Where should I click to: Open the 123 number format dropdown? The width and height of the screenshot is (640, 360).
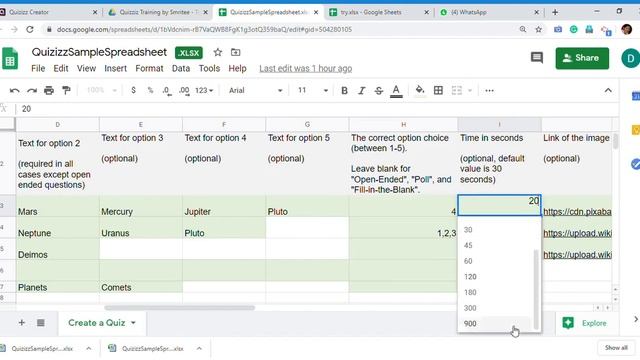tap(204, 90)
